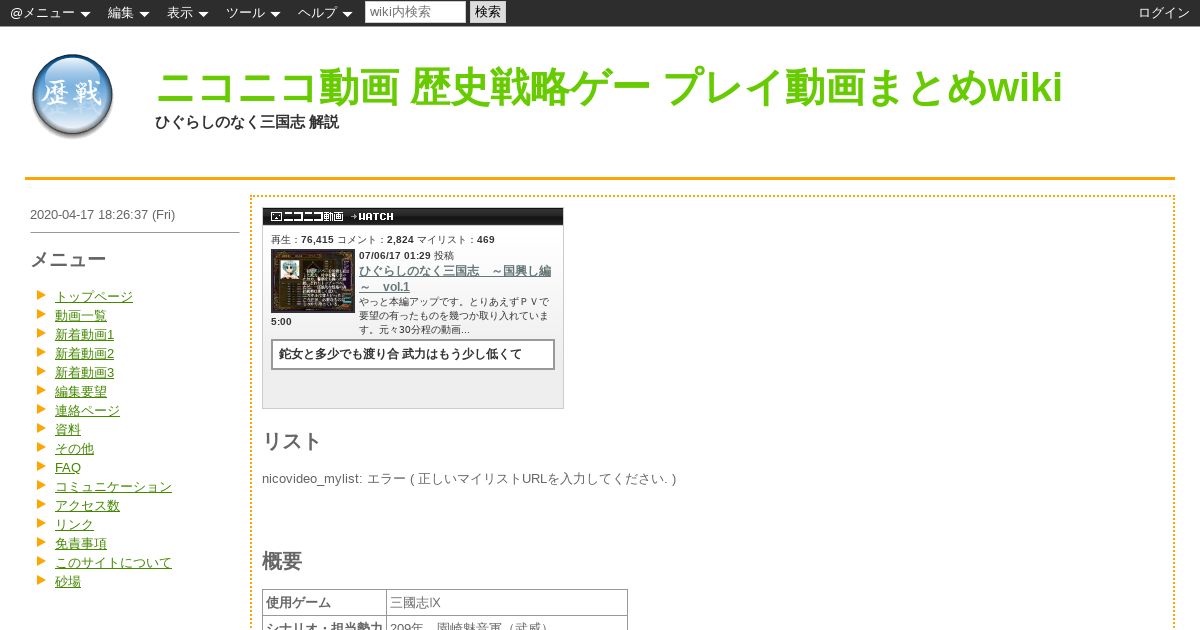
Task: Click the video description snippet text
Action: click(455, 315)
